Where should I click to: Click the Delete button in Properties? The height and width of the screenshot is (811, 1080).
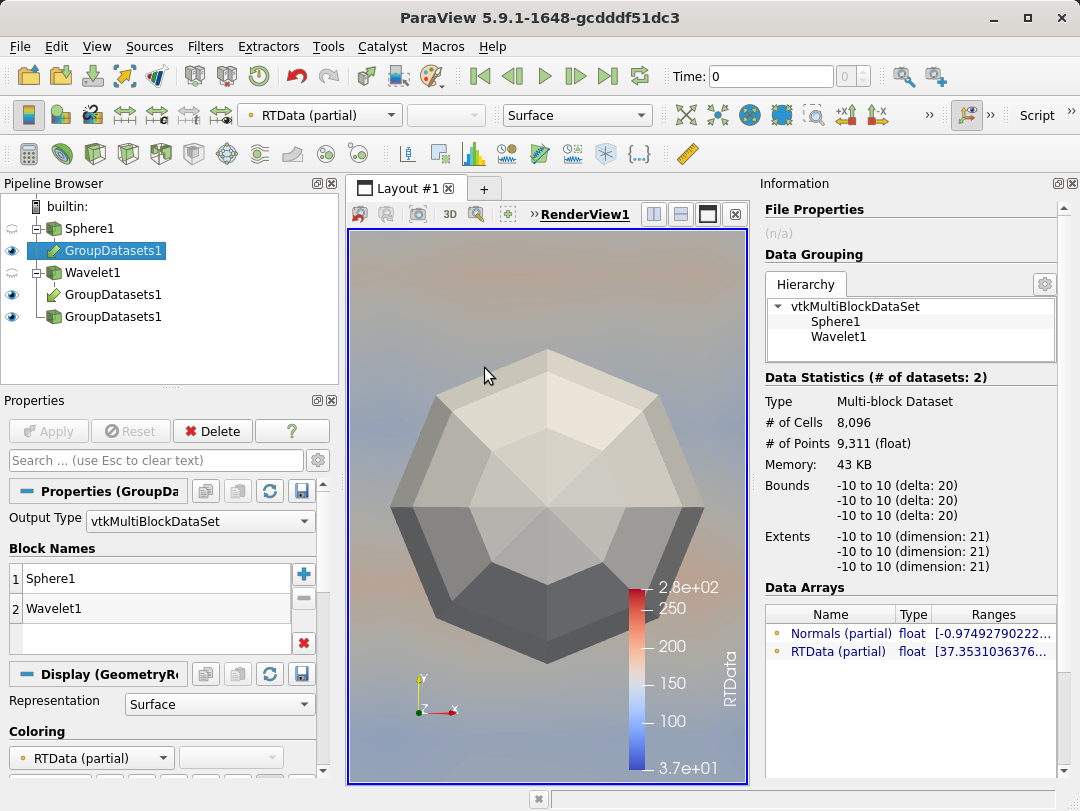[212, 431]
